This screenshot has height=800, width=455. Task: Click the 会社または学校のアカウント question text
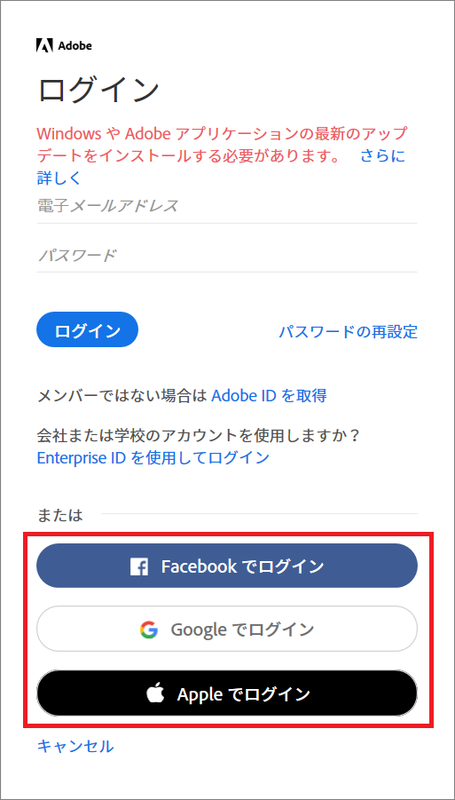click(x=199, y=436)
